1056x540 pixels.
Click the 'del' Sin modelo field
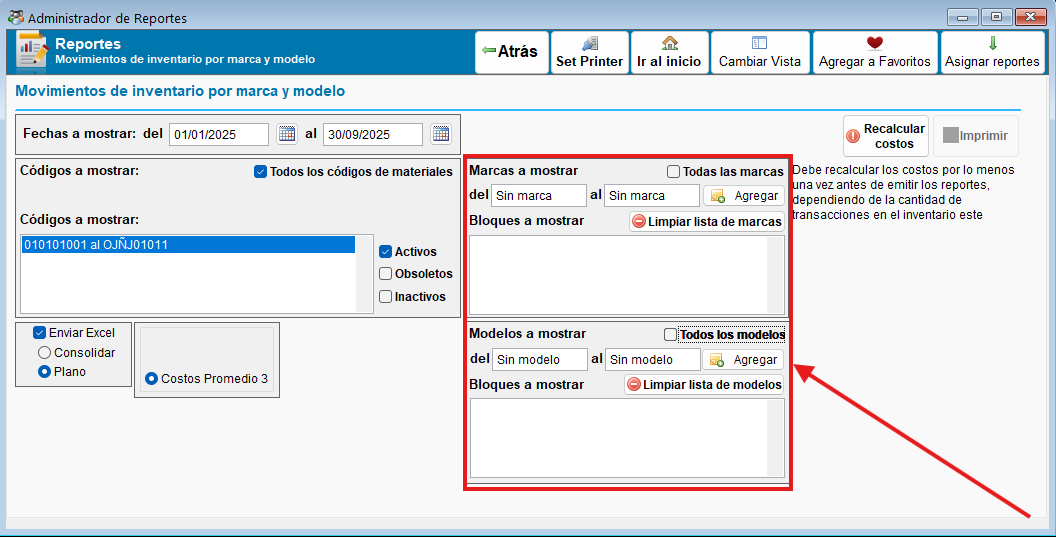(x=540, y=360)
